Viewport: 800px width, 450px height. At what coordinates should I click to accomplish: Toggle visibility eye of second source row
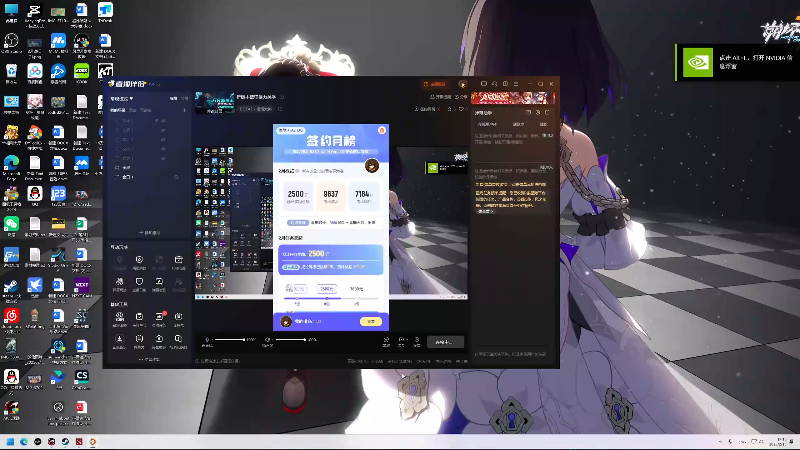click(x=163, y=130)
